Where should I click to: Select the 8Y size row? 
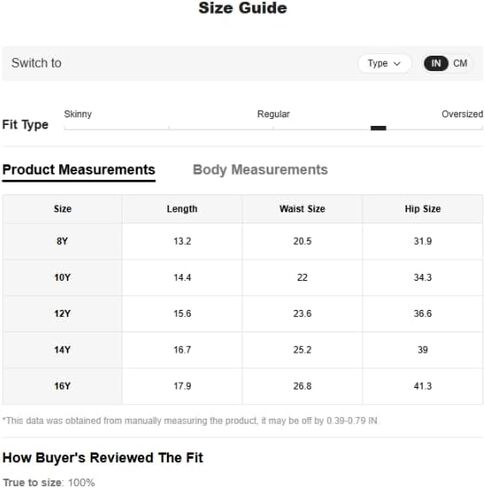pos(242,241)
